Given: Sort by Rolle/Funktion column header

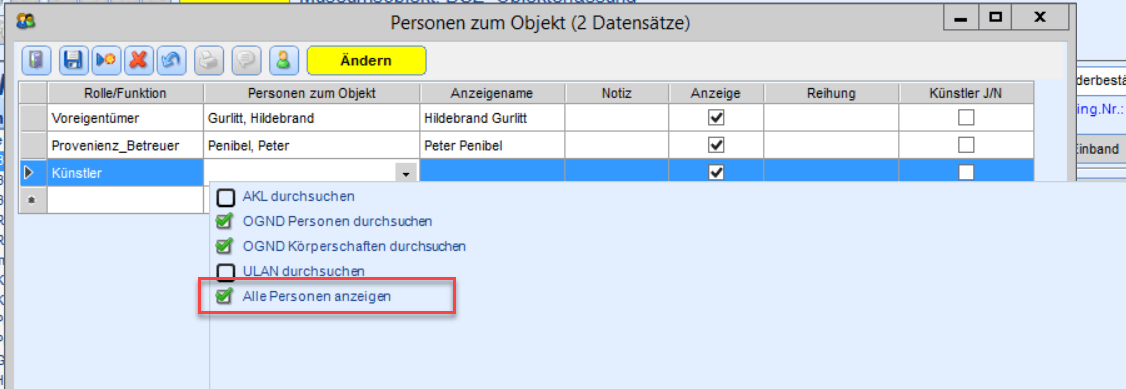Looking at the screenshot, I should click(125, 93).
